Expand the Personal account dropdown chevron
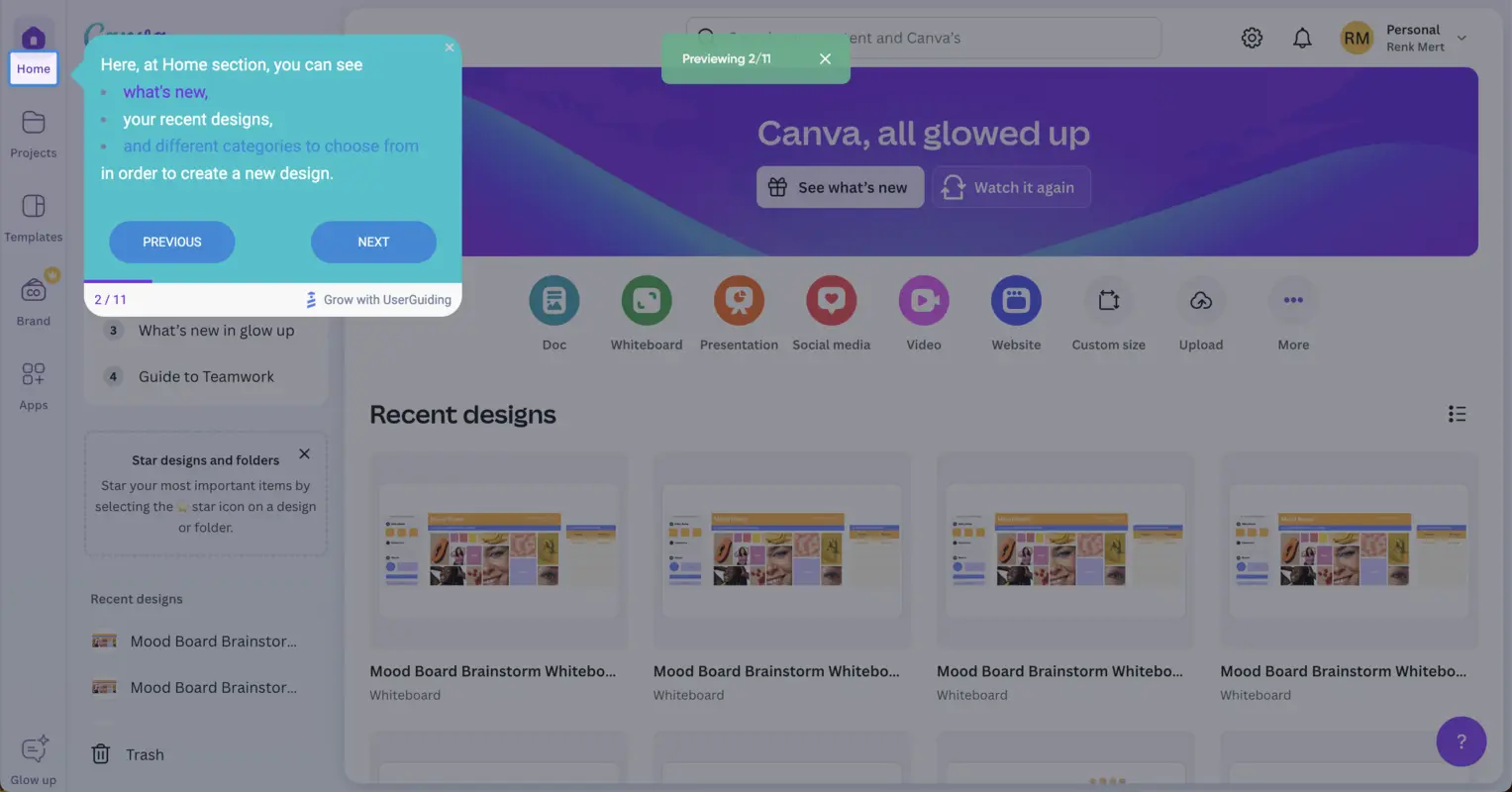Image resolution: width=1512 pixels, height=792 pixels. (1462, 39)
